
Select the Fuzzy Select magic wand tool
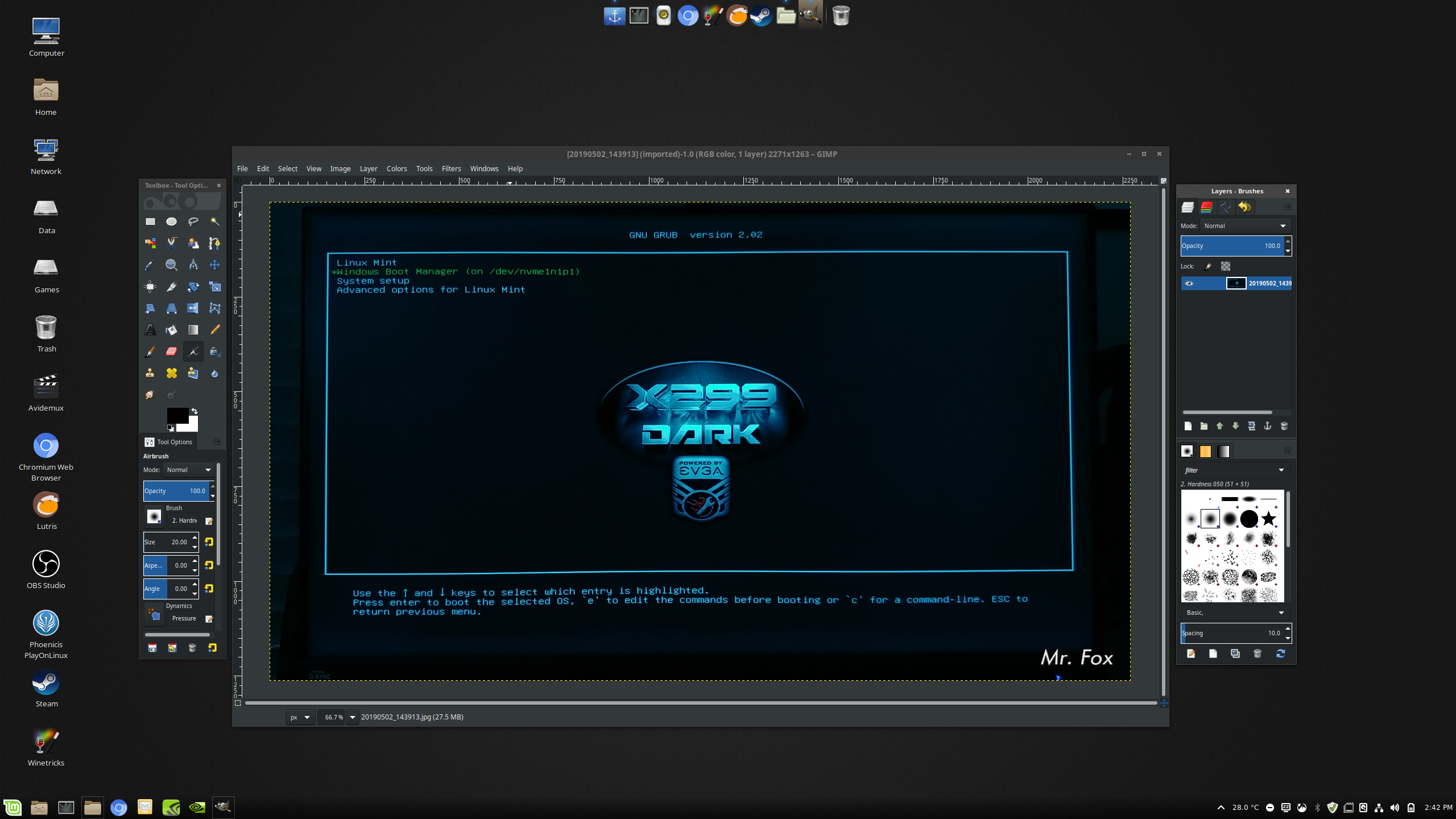(x=214, y=222)
